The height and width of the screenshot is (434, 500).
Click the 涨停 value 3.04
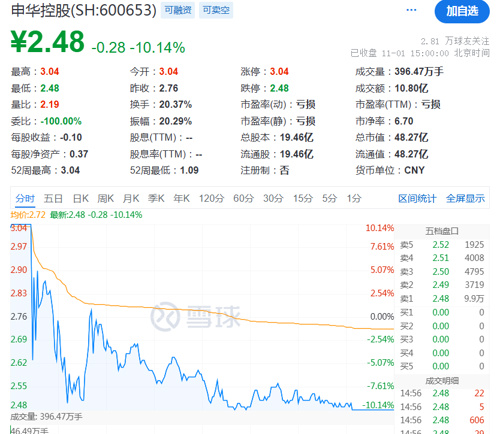(x=279, y=72)
